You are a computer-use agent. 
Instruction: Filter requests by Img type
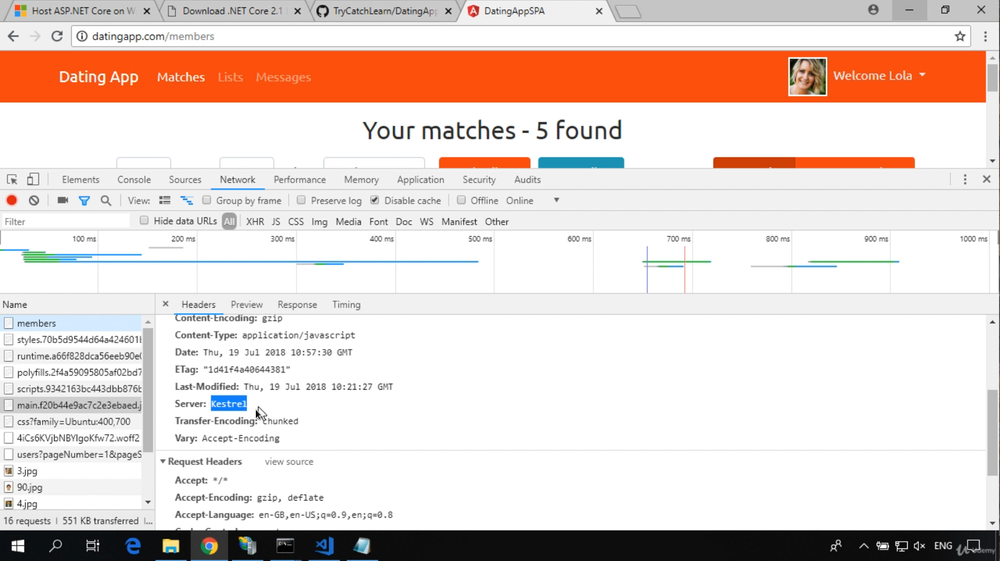click(x=320, y=222)
